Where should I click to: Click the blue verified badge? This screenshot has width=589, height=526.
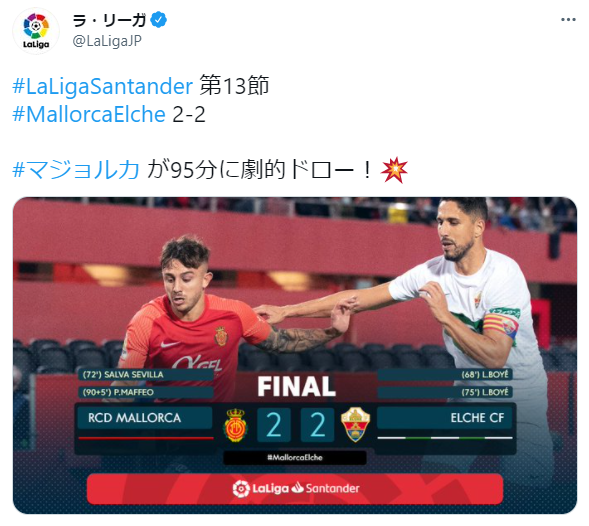pos(159,20)
